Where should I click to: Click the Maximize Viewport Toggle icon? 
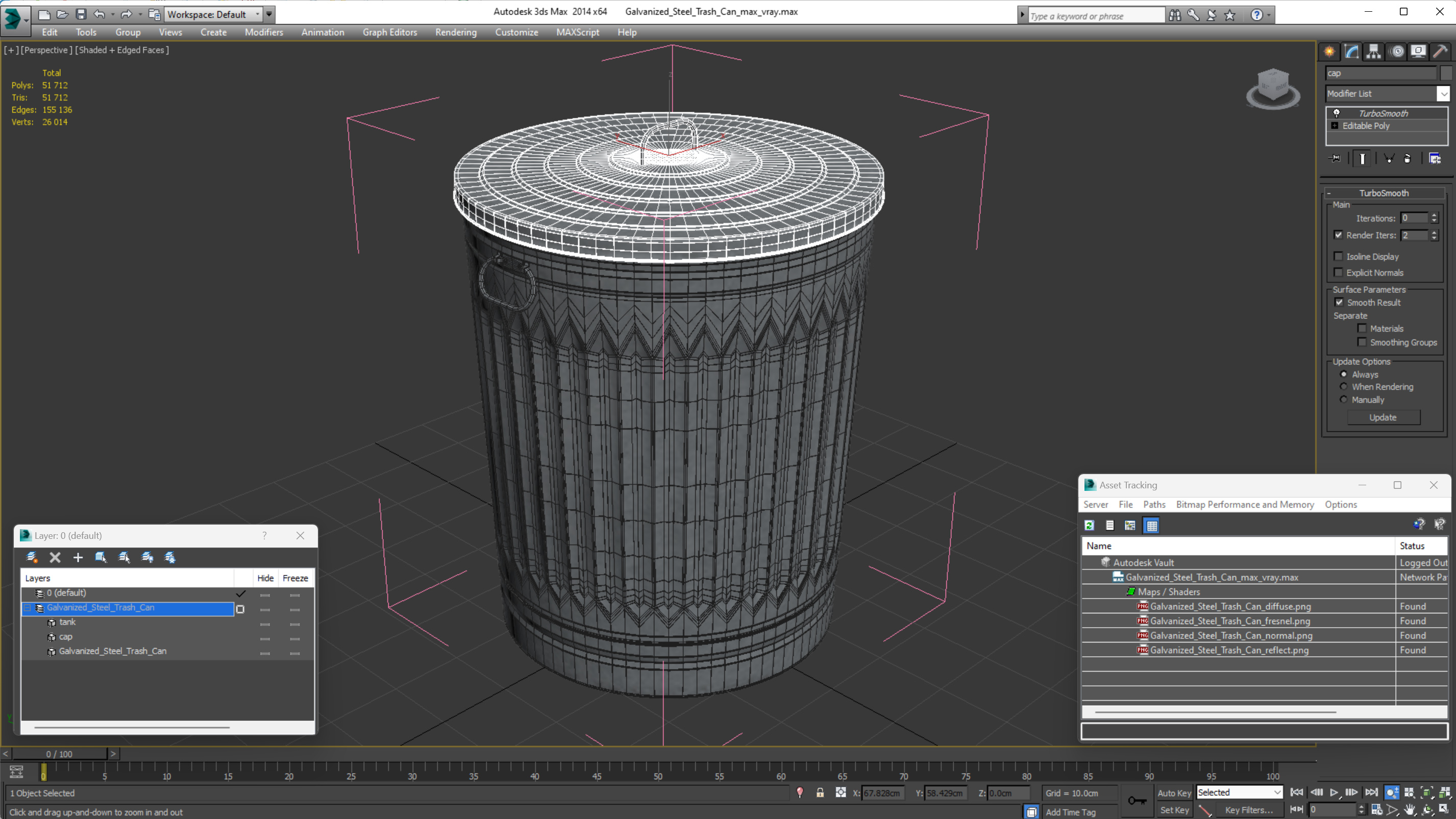tap(1444, 809)
